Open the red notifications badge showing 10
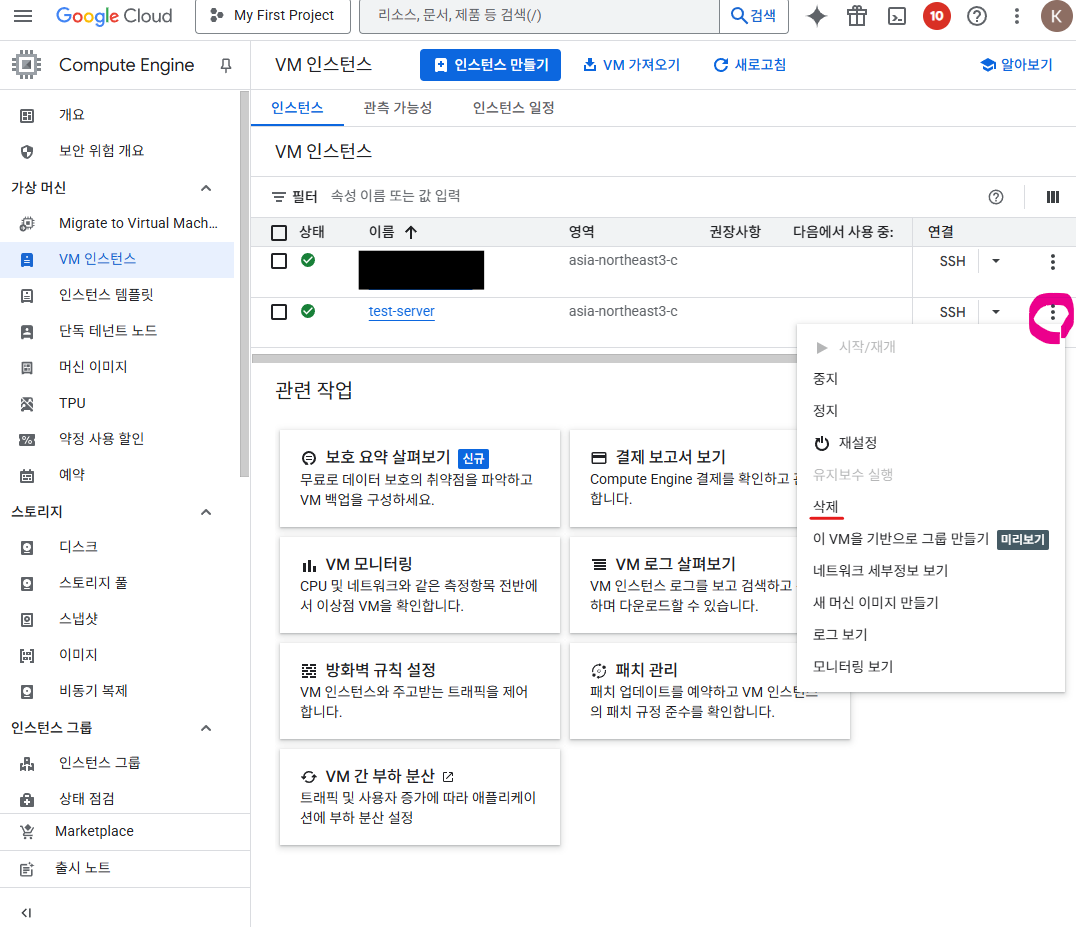 click(x=937, y=16)
